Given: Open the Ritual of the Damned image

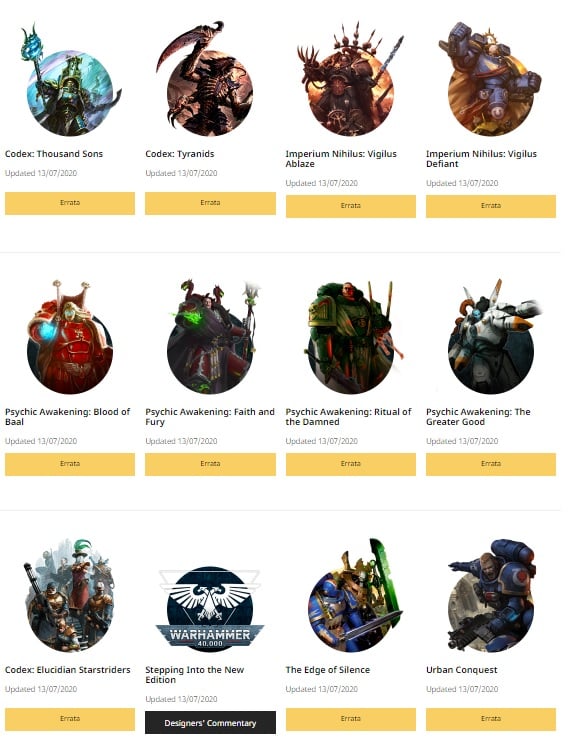Looking at the screenshot, I should point(353,337).
